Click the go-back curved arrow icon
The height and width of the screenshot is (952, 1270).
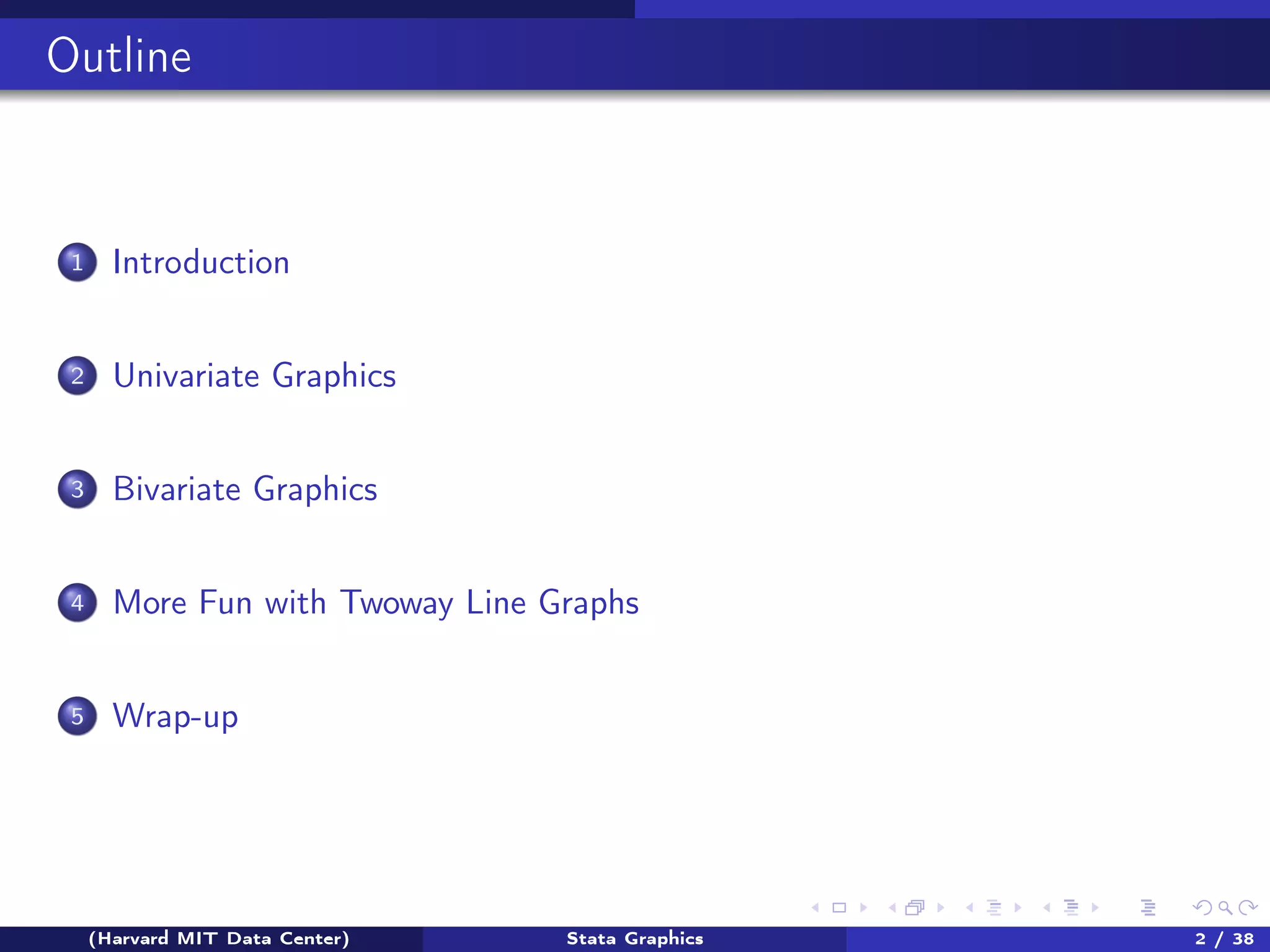[1202, 907]
